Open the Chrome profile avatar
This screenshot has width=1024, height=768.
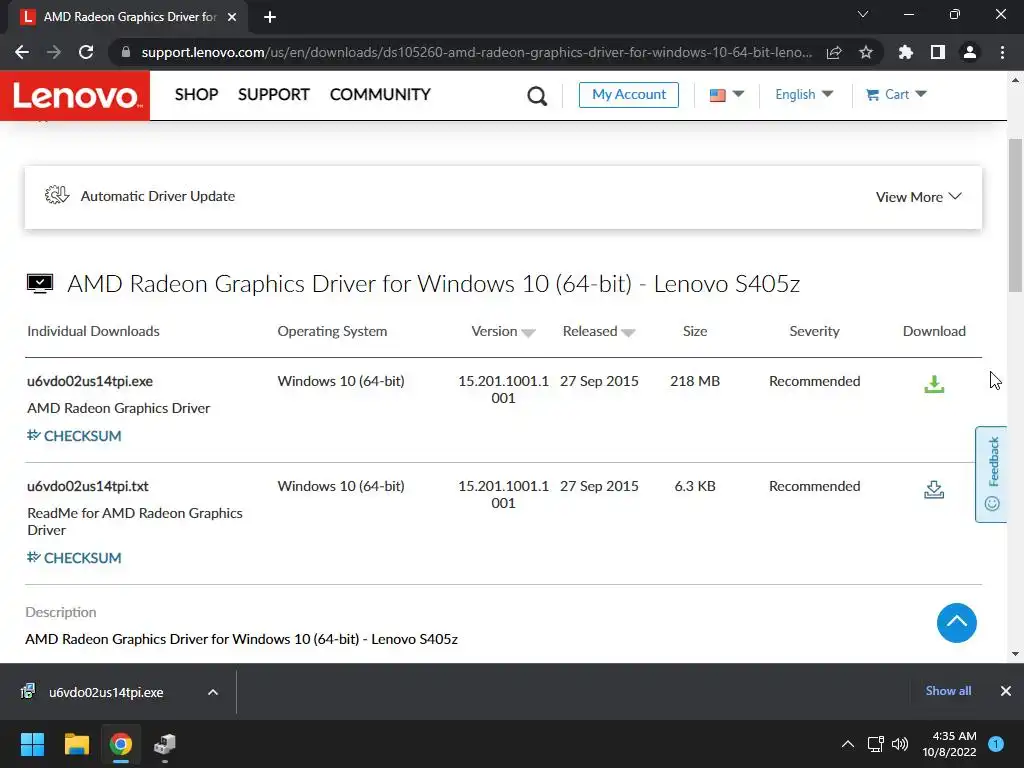(970, 52)
